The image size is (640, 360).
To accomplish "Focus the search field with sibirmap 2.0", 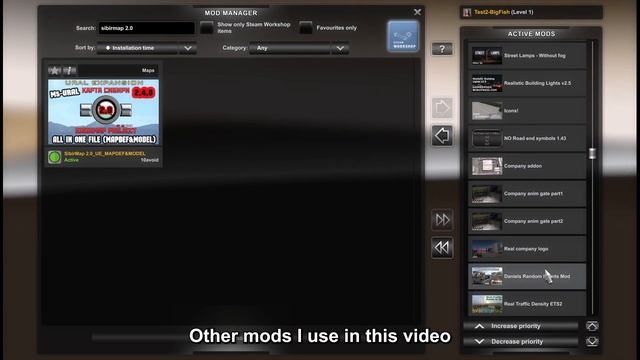I will (146, 28).
